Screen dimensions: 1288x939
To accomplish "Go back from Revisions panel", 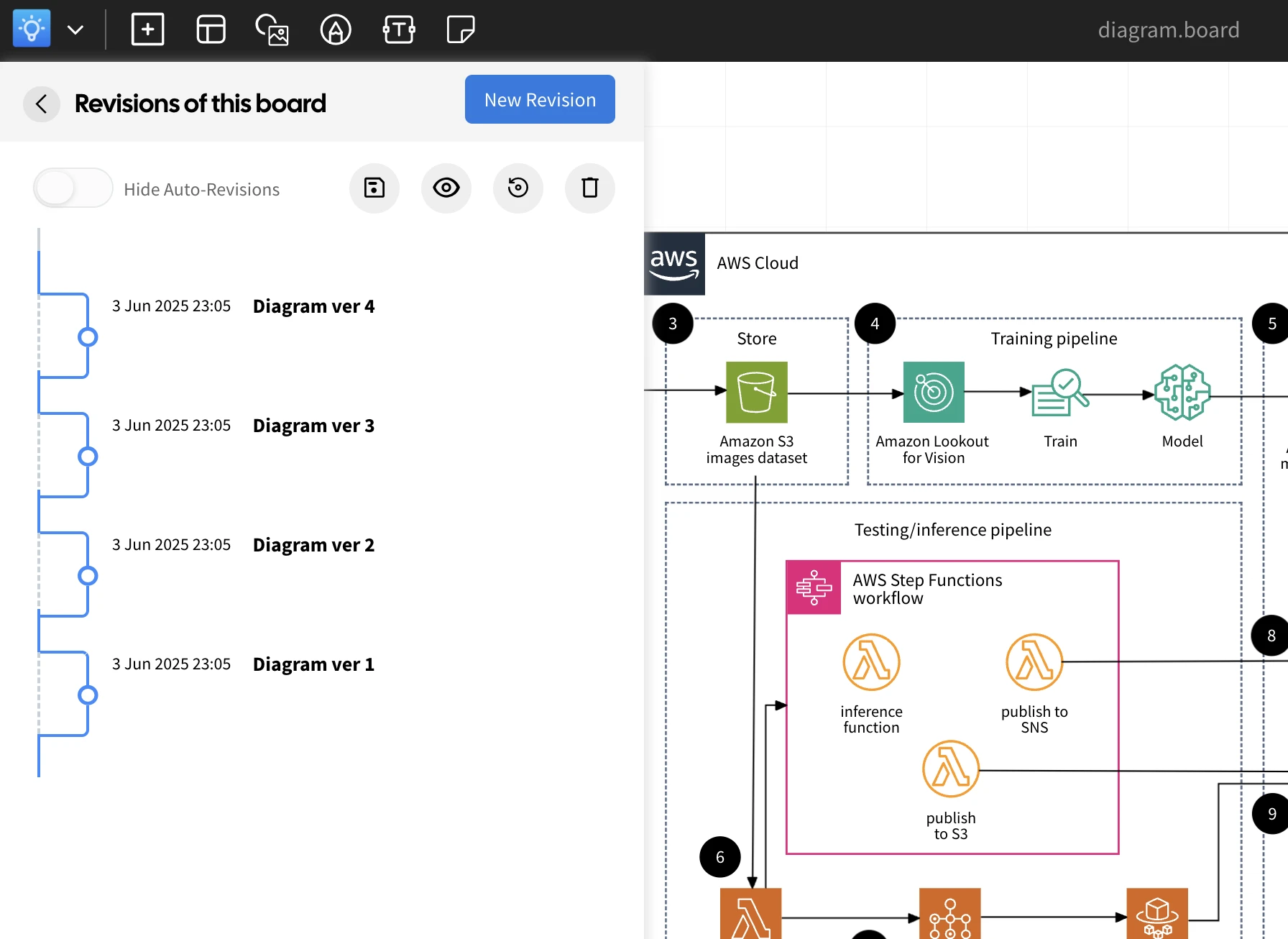I will tap(42, 104).
